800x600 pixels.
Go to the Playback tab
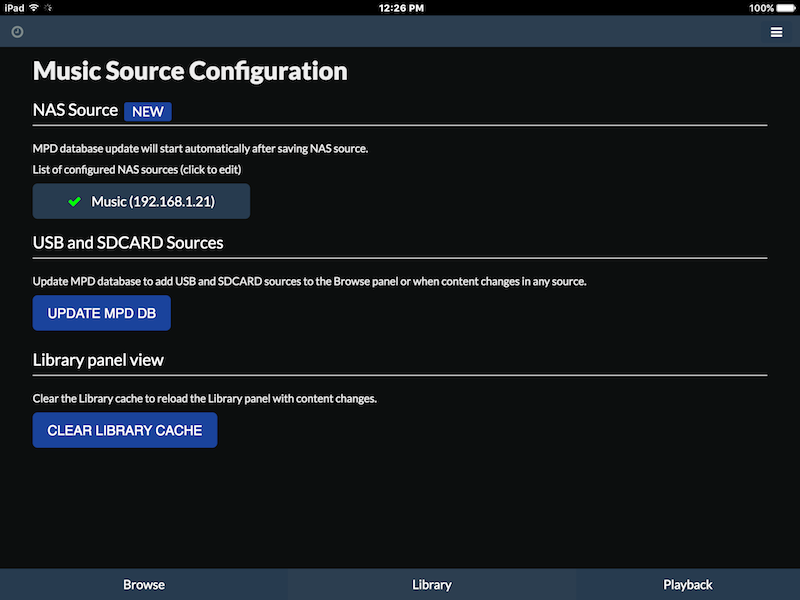[688, 585]
